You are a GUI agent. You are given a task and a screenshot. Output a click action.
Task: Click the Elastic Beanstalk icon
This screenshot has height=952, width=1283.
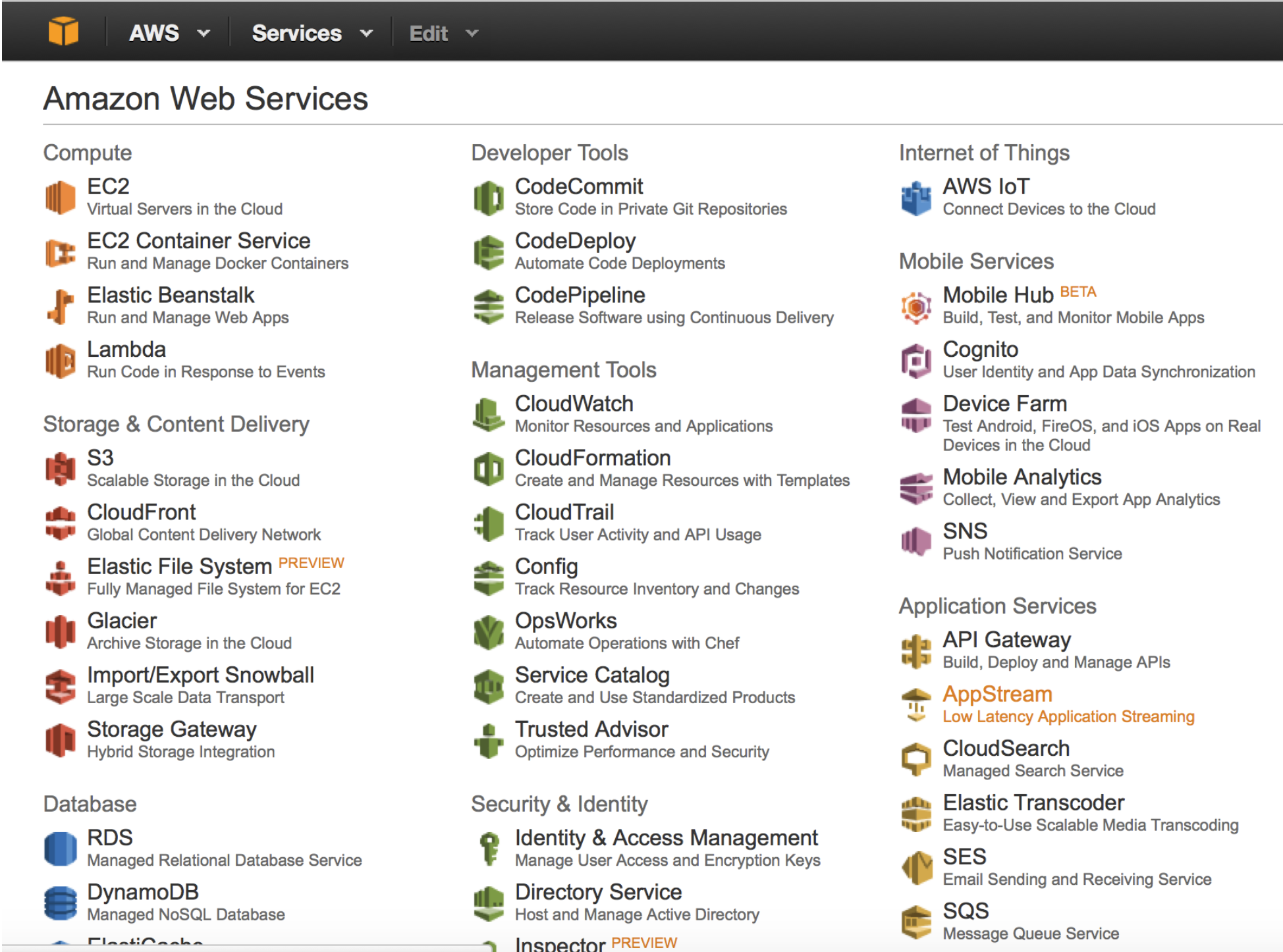[61, 306]
